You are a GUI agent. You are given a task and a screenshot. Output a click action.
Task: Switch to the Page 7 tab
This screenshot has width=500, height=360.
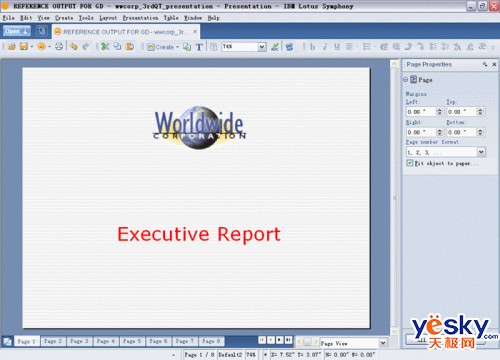tap(185, 341)
